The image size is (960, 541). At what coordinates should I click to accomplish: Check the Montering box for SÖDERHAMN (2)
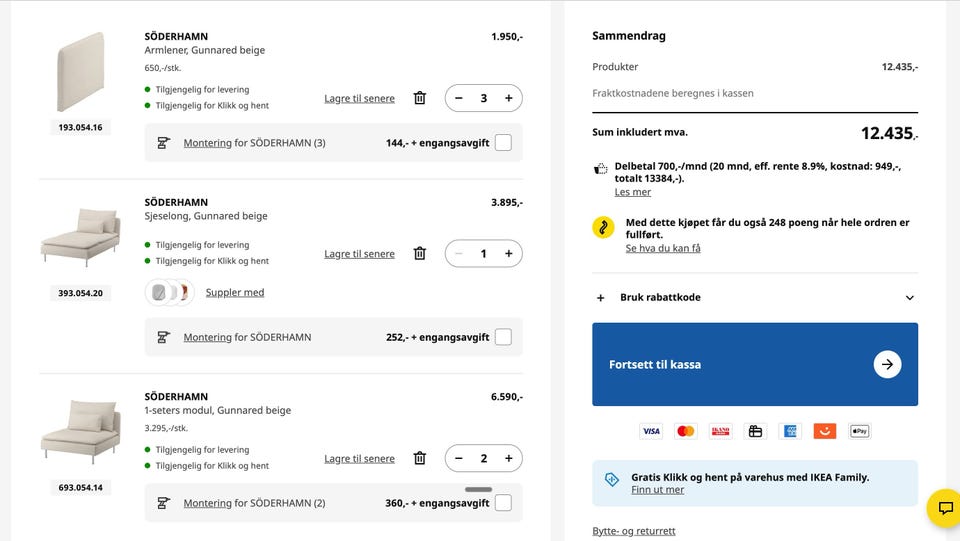pyautogui.click(x=503, y=503)
